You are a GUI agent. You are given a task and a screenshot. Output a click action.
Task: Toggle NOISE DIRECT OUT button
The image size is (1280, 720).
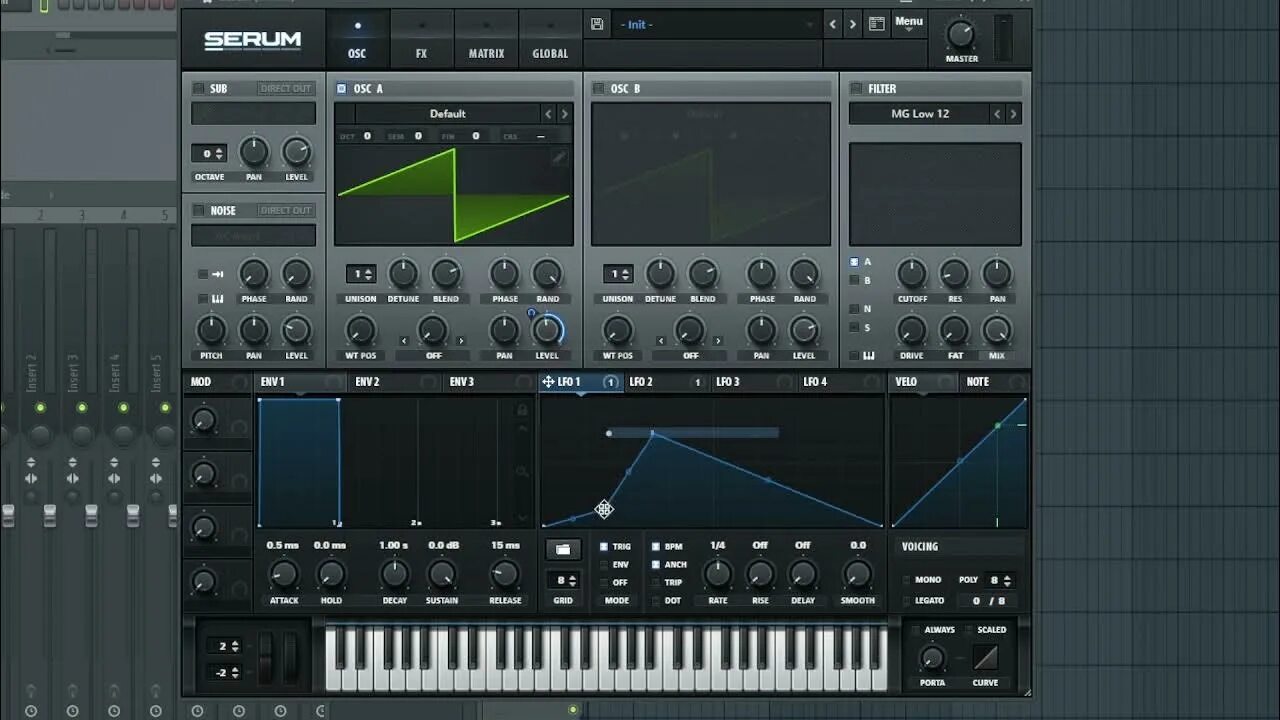(x=286, y=210)
